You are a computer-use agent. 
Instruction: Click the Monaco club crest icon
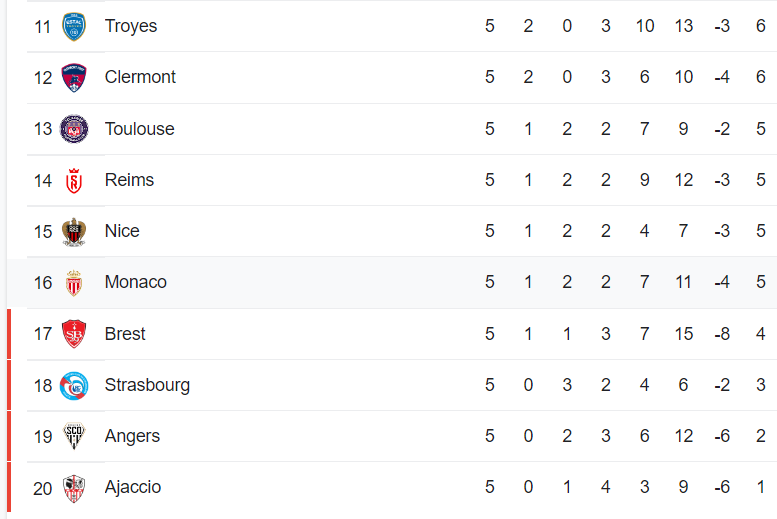74,283
